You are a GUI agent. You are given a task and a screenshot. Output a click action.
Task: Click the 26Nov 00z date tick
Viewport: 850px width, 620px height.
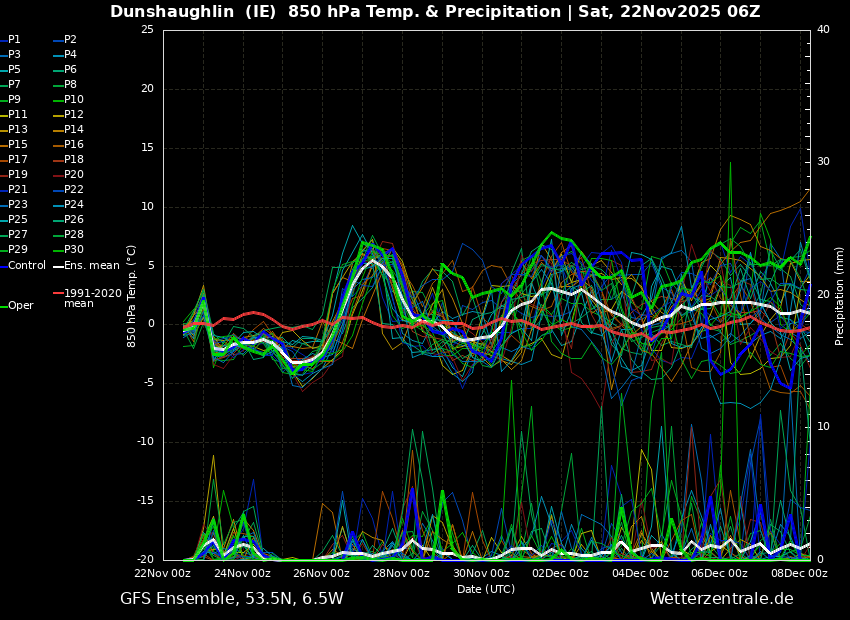point(323,573)
